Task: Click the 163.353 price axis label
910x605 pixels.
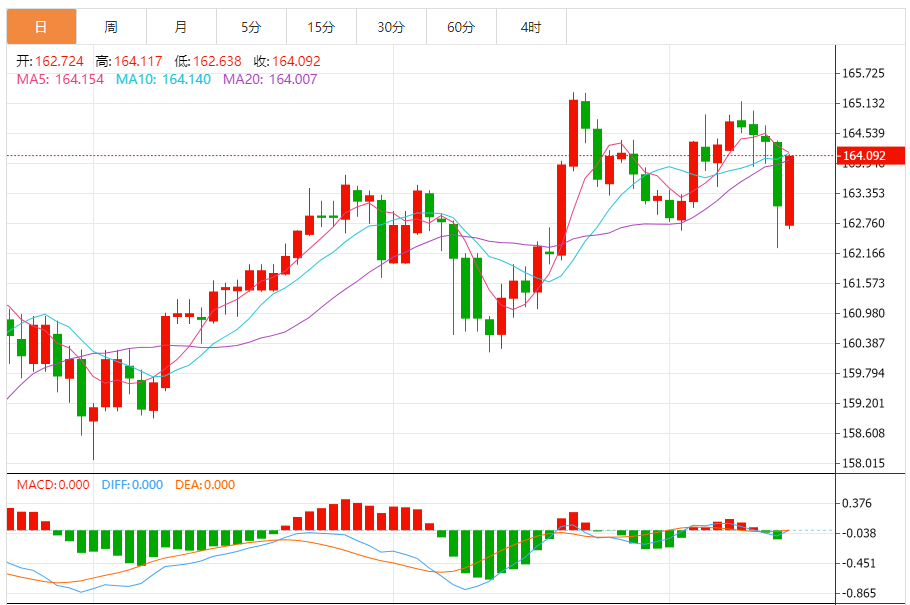Action: point(863,193)
